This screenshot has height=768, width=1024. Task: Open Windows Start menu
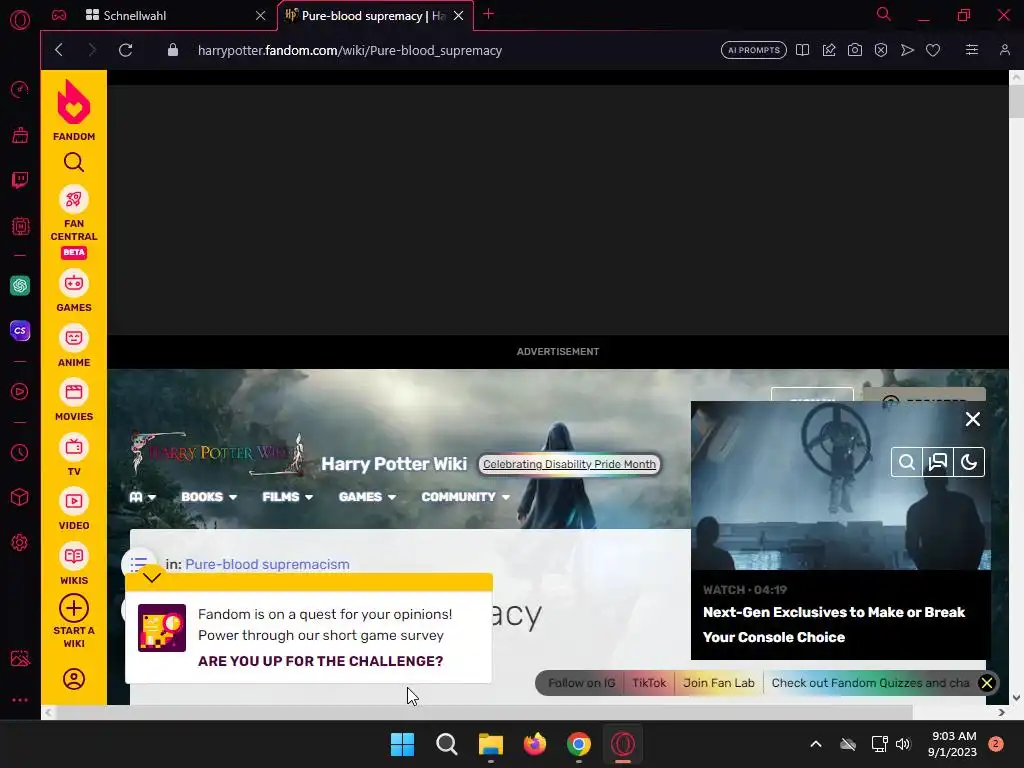pyautogui.click(x=402, y=744)
